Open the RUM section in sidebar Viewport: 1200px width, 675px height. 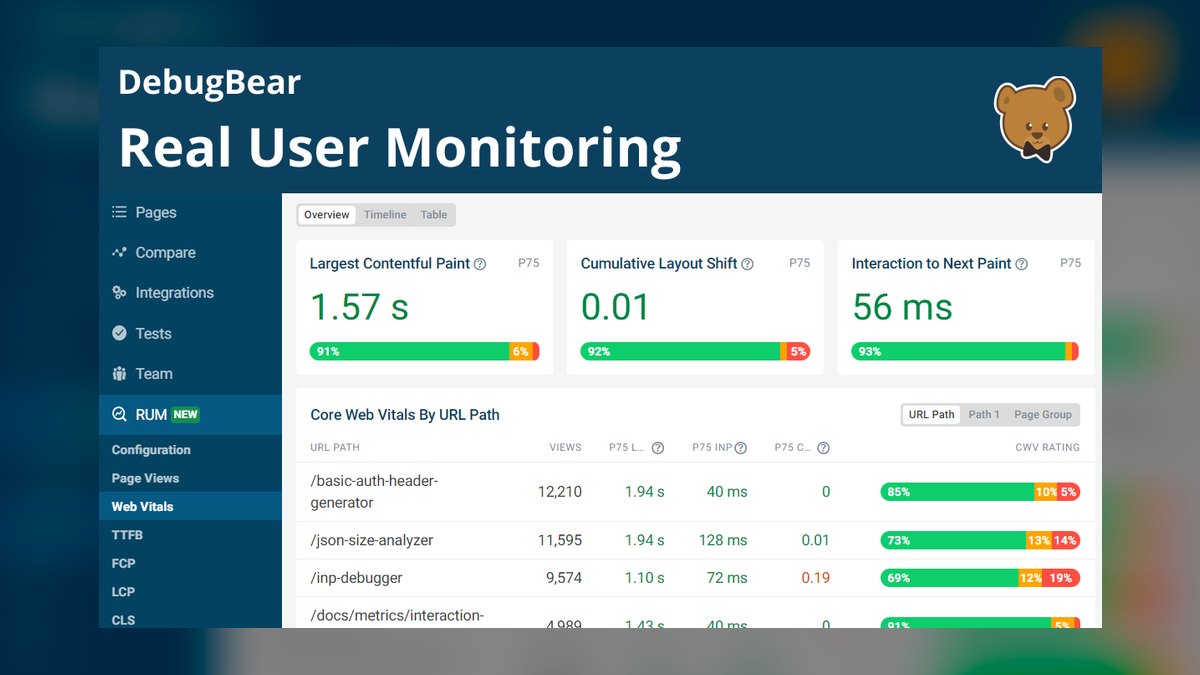(x=190, y=414)
